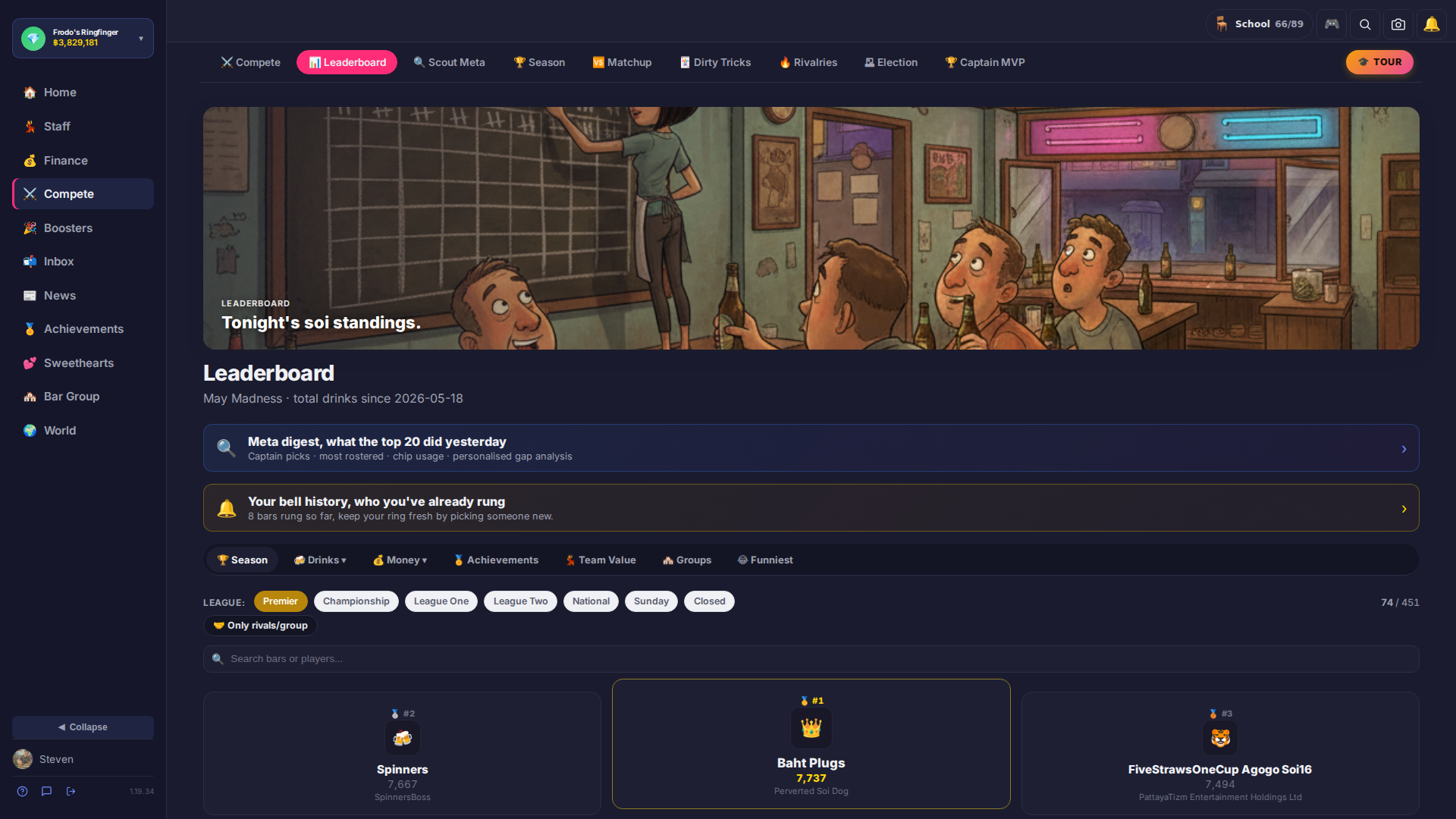Select the Premier league filter

click(281, 601)
